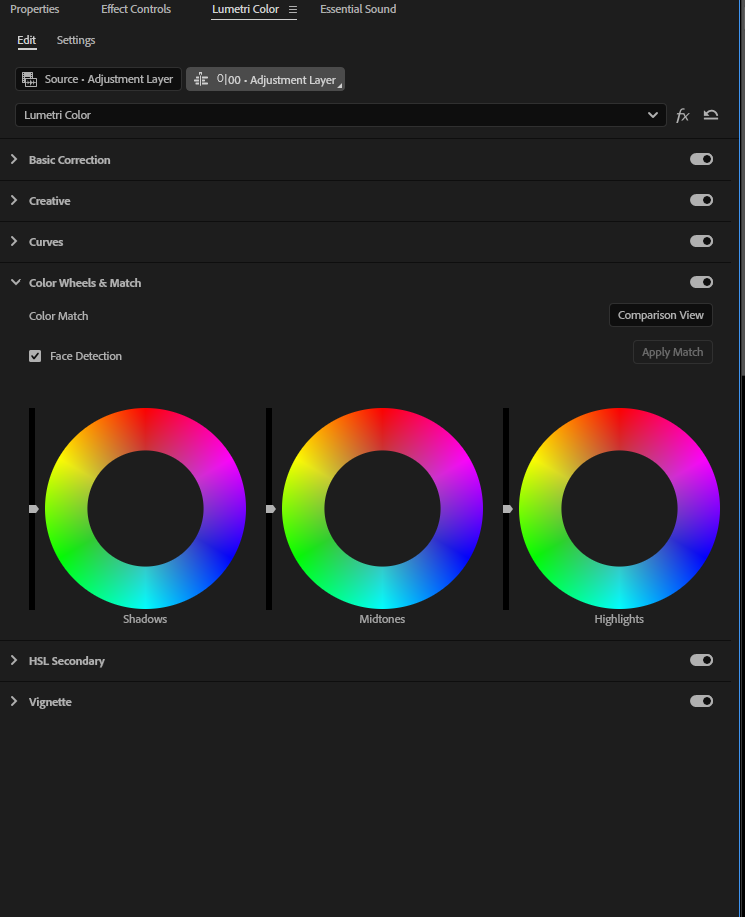Click the Shadows luminance slider handle
Screen dimensions: 745x917
34,509
